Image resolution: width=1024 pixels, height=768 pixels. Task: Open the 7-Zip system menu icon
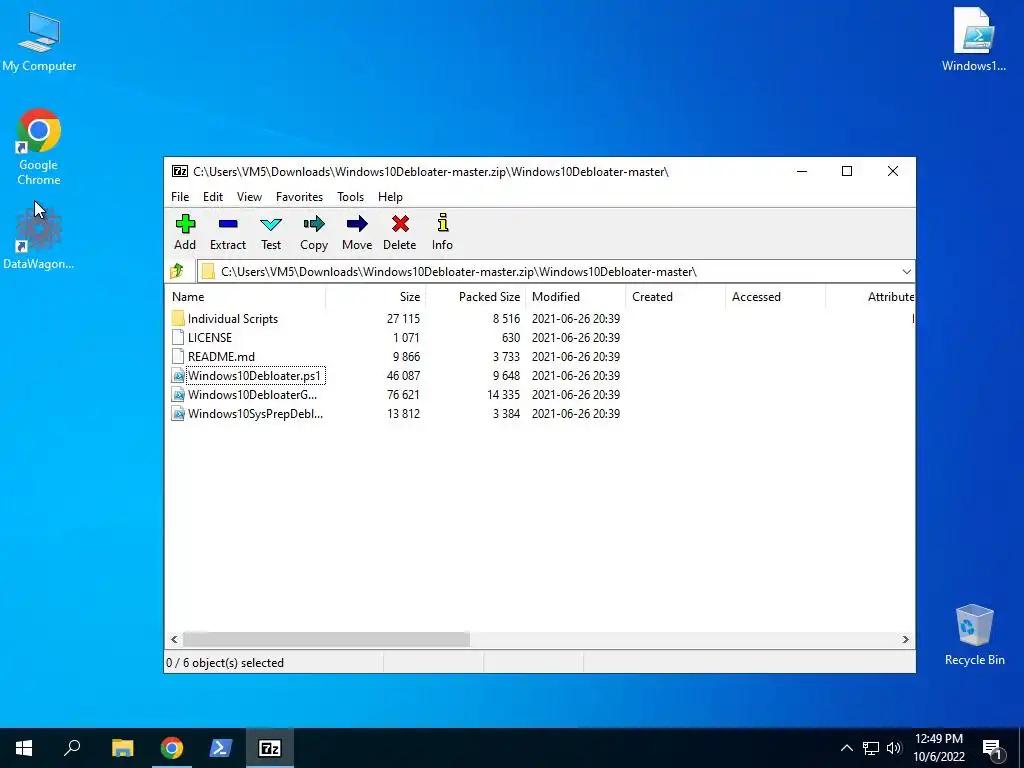[x=180, y=171]
